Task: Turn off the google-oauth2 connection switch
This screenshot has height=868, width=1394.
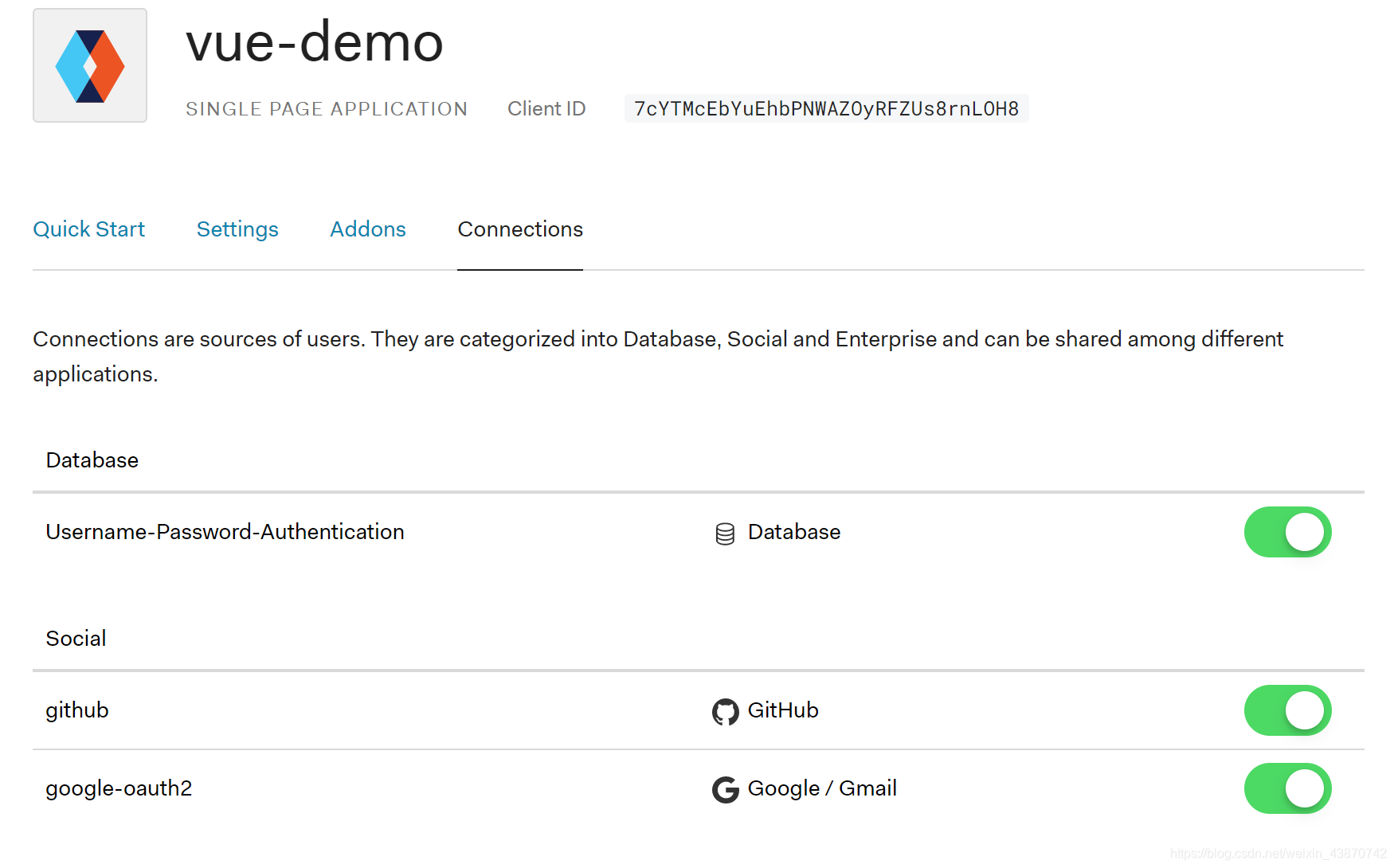Action: (1287, 788)
